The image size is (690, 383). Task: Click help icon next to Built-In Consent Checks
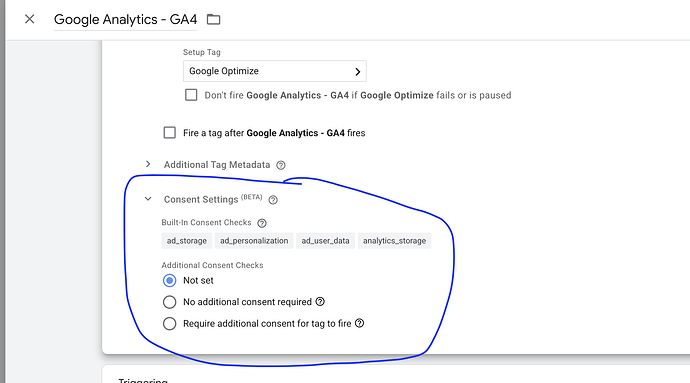262,223
